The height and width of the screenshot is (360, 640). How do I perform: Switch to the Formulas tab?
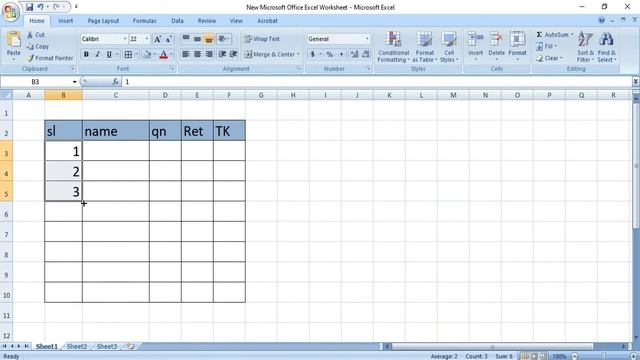tap(144, 20)
